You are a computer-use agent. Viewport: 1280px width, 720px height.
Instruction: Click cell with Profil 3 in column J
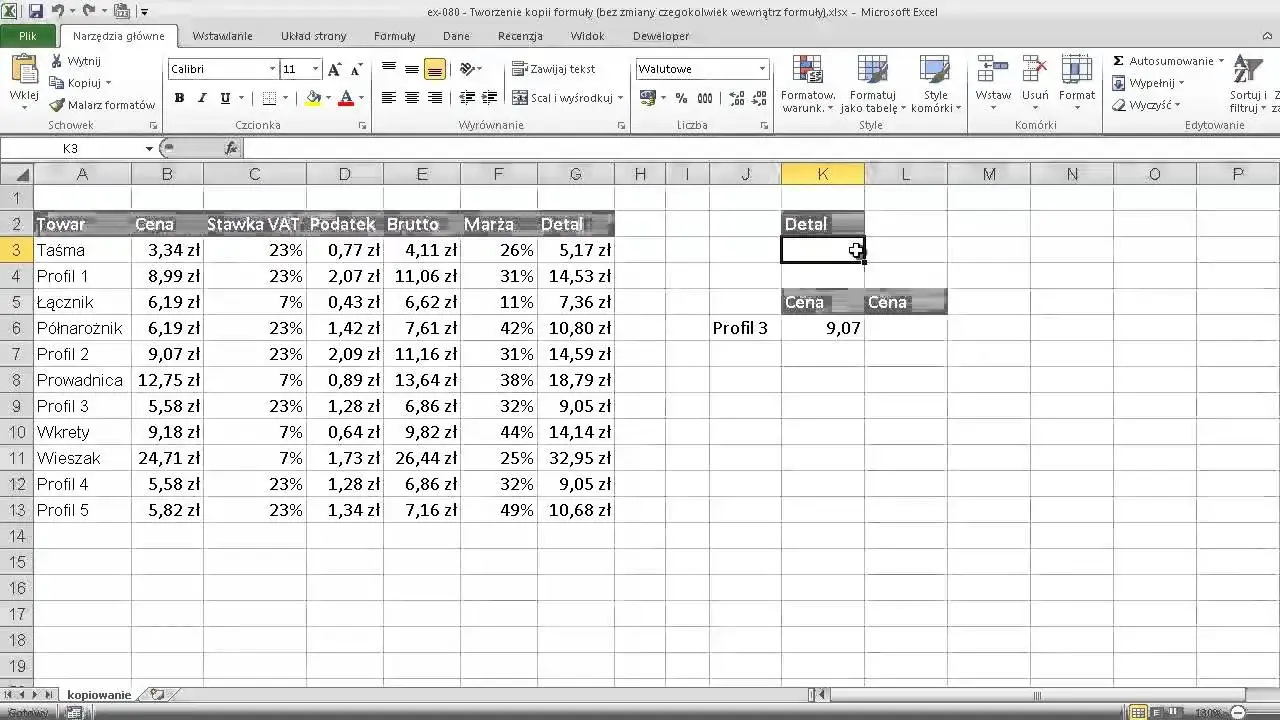(x=745, y=327)
